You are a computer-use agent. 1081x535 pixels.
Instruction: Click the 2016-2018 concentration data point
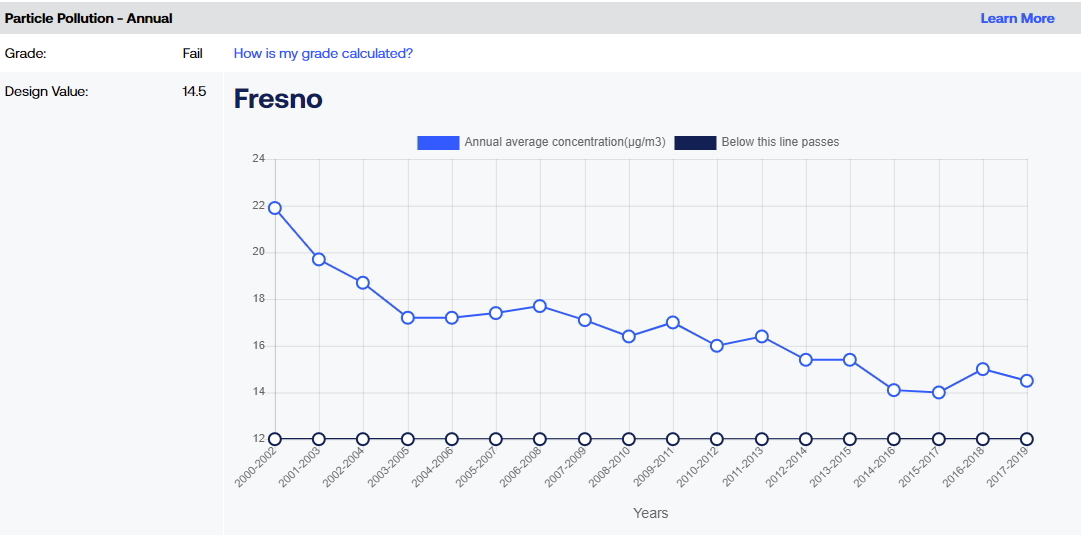[x=982, y=369]
